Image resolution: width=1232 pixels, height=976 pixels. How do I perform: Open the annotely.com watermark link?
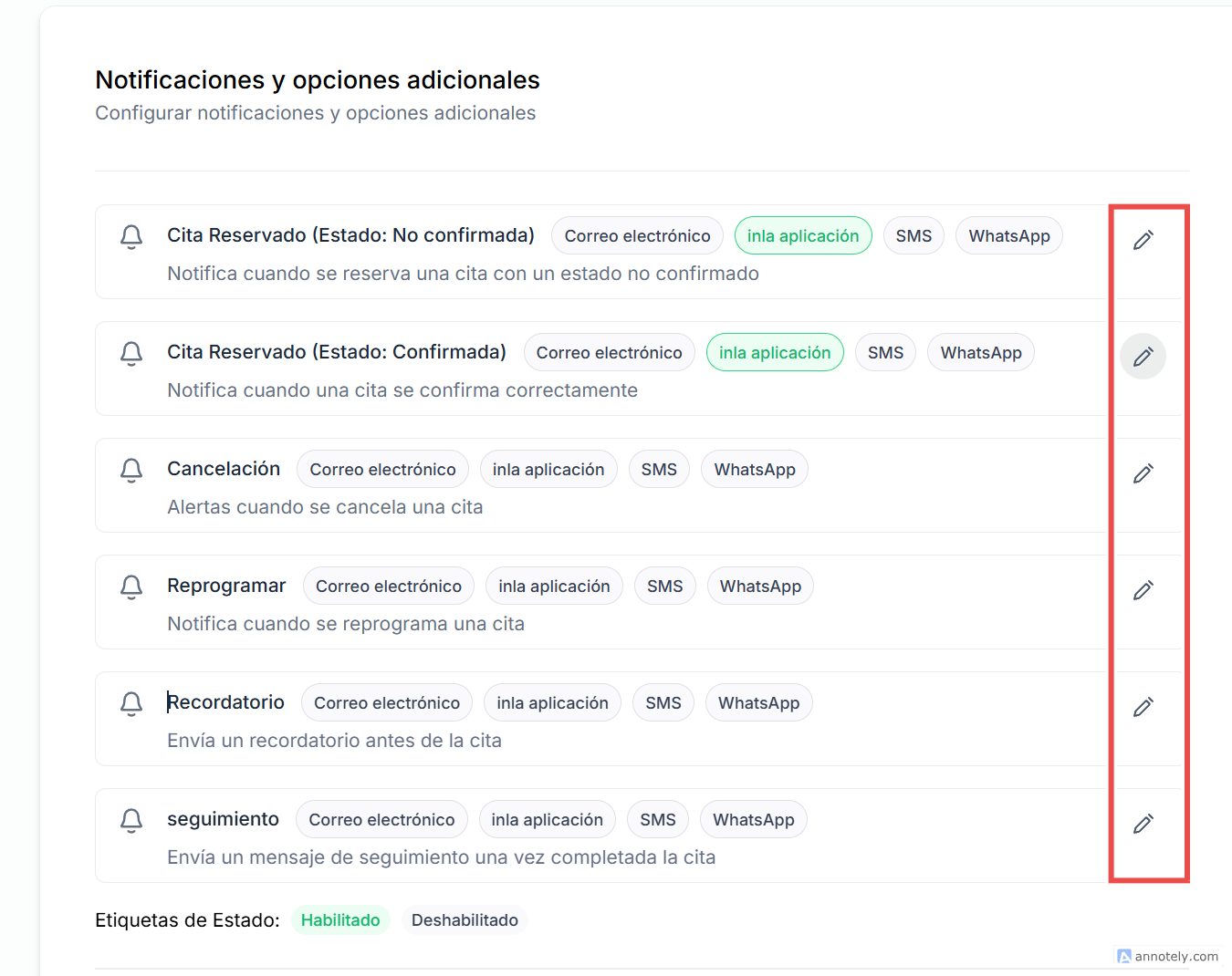point(1168,956)
